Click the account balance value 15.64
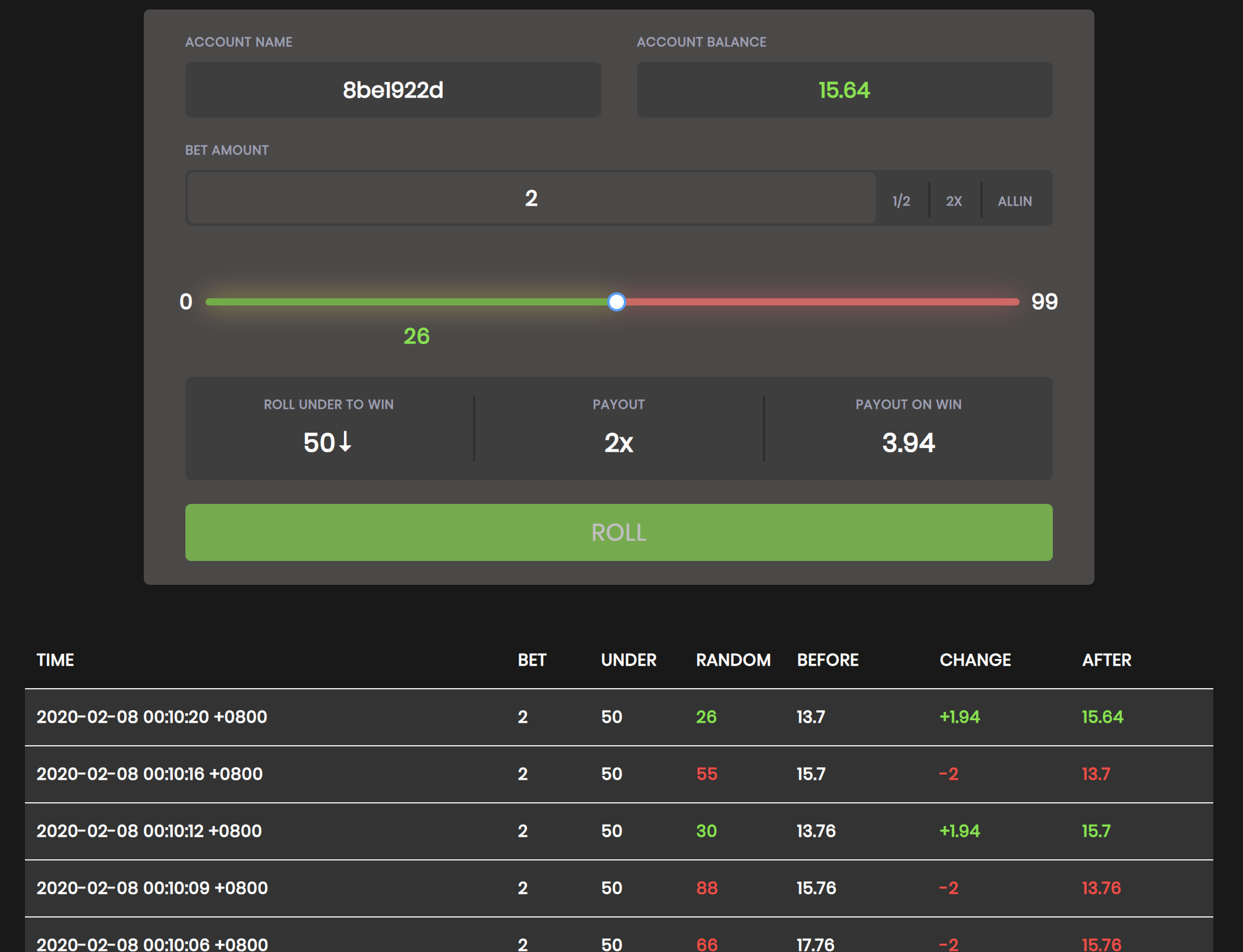This screenshot has height=952, width=1243. pos(844,90)
